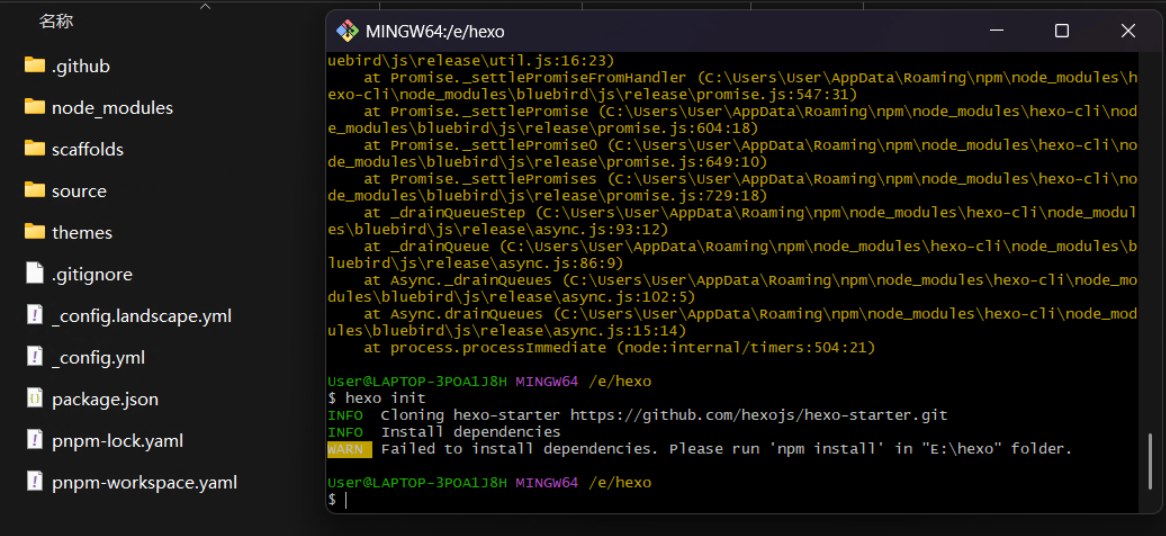Select the _config.yml file name
This screenshot has height=536, width=1166.
point(98,358)
